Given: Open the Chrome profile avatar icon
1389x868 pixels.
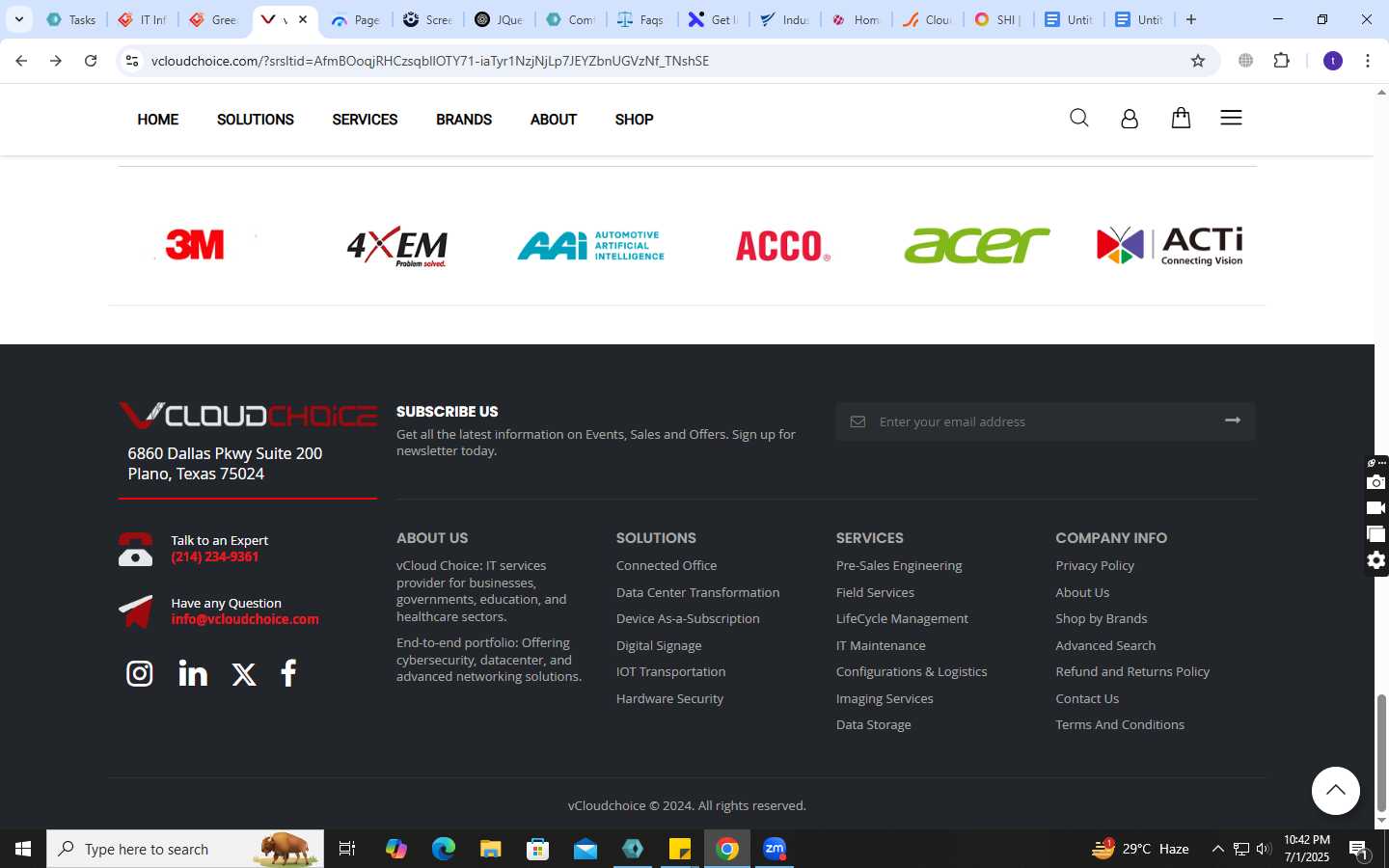Looking at the screenshot, I should tap(1333, 61).
